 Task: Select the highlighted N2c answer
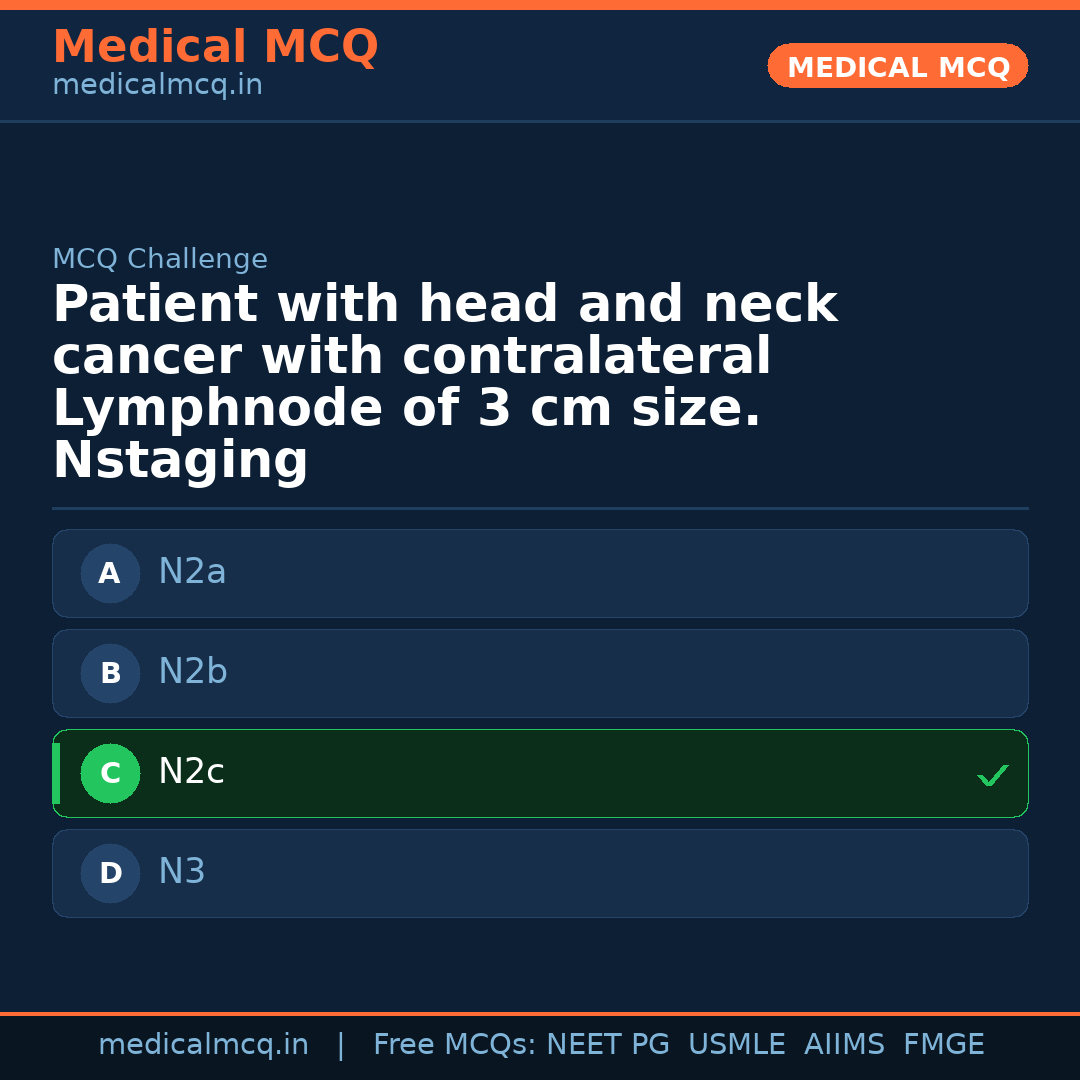click(540, 773)
